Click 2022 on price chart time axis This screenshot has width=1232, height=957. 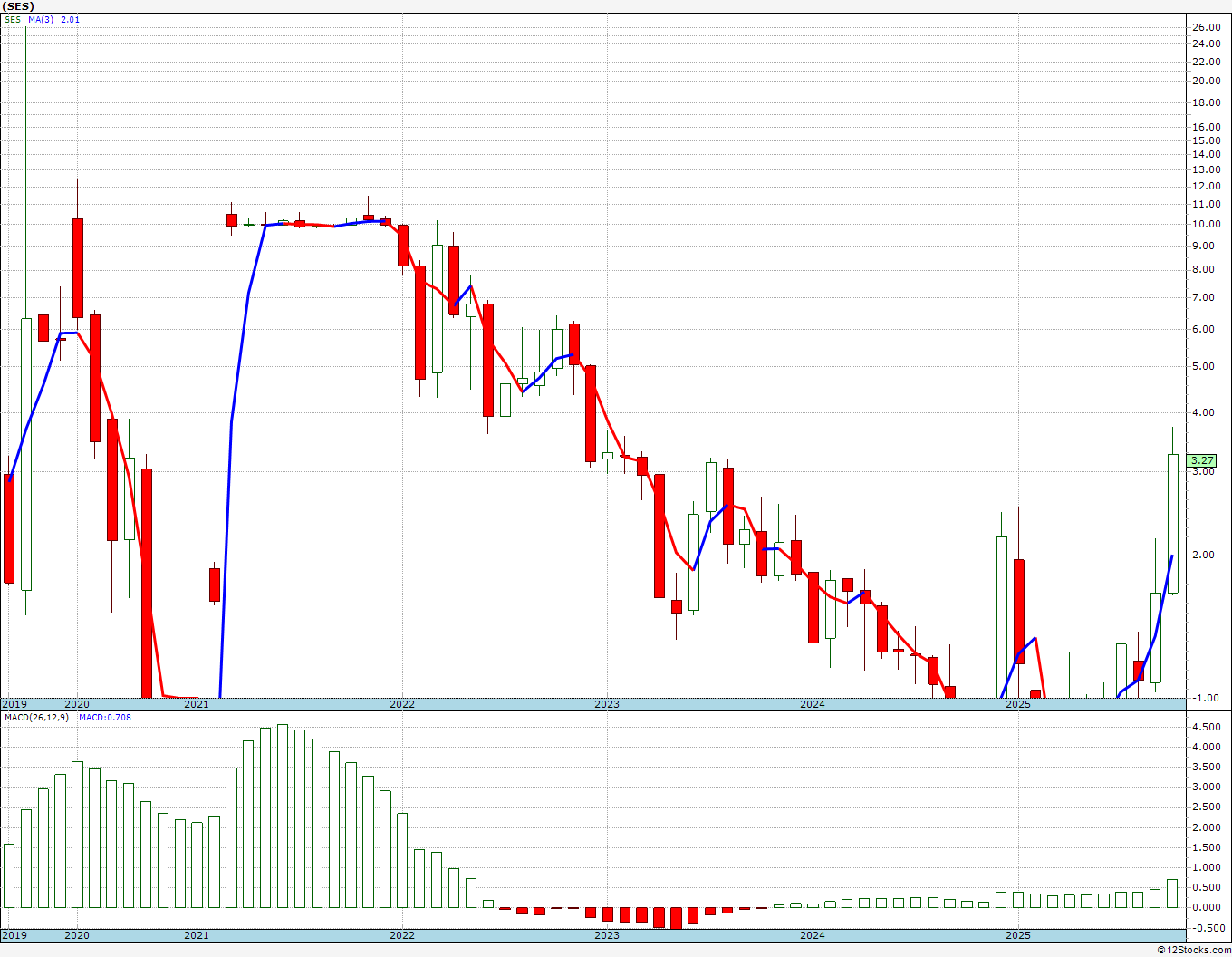pyautogui.click(x=401, y=704)
